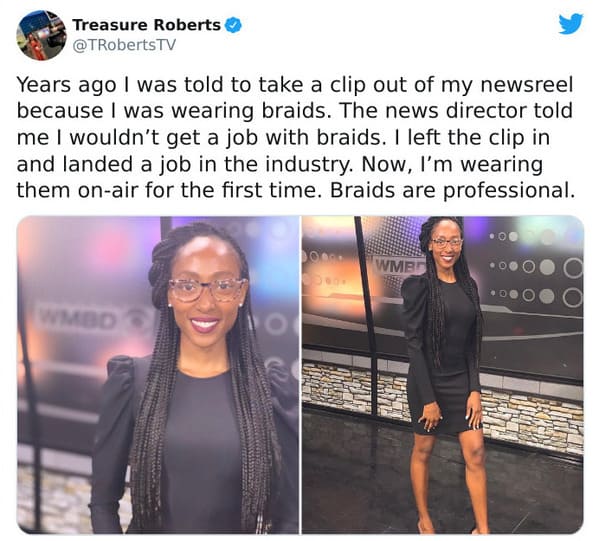The height and width of the screenshot is (541, 599).
Task: Click the @TRobertsTV handle
Action: [124, 45]
